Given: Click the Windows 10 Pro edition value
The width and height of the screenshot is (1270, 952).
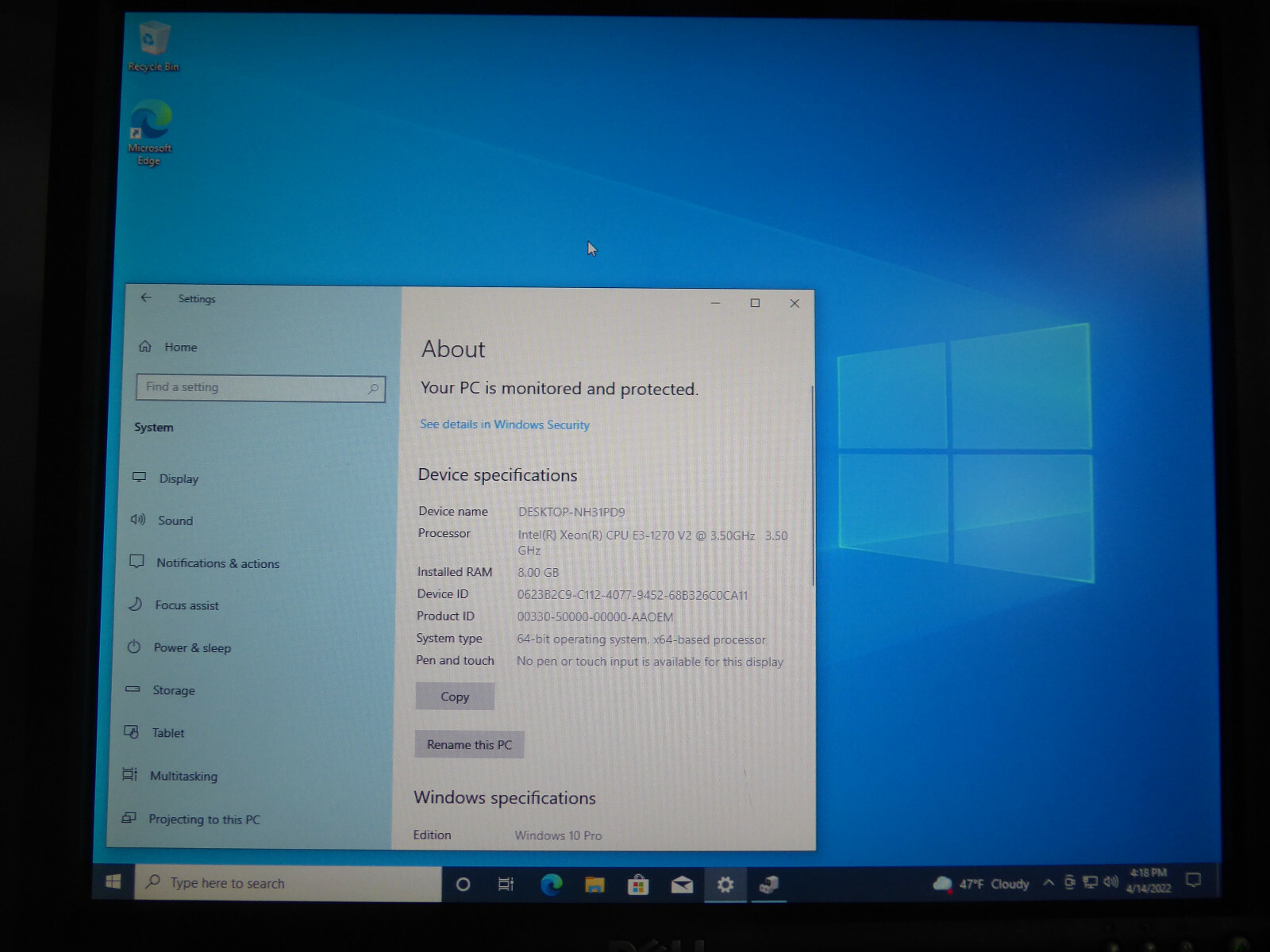Looking at the screenshot, I should [558, 835].
